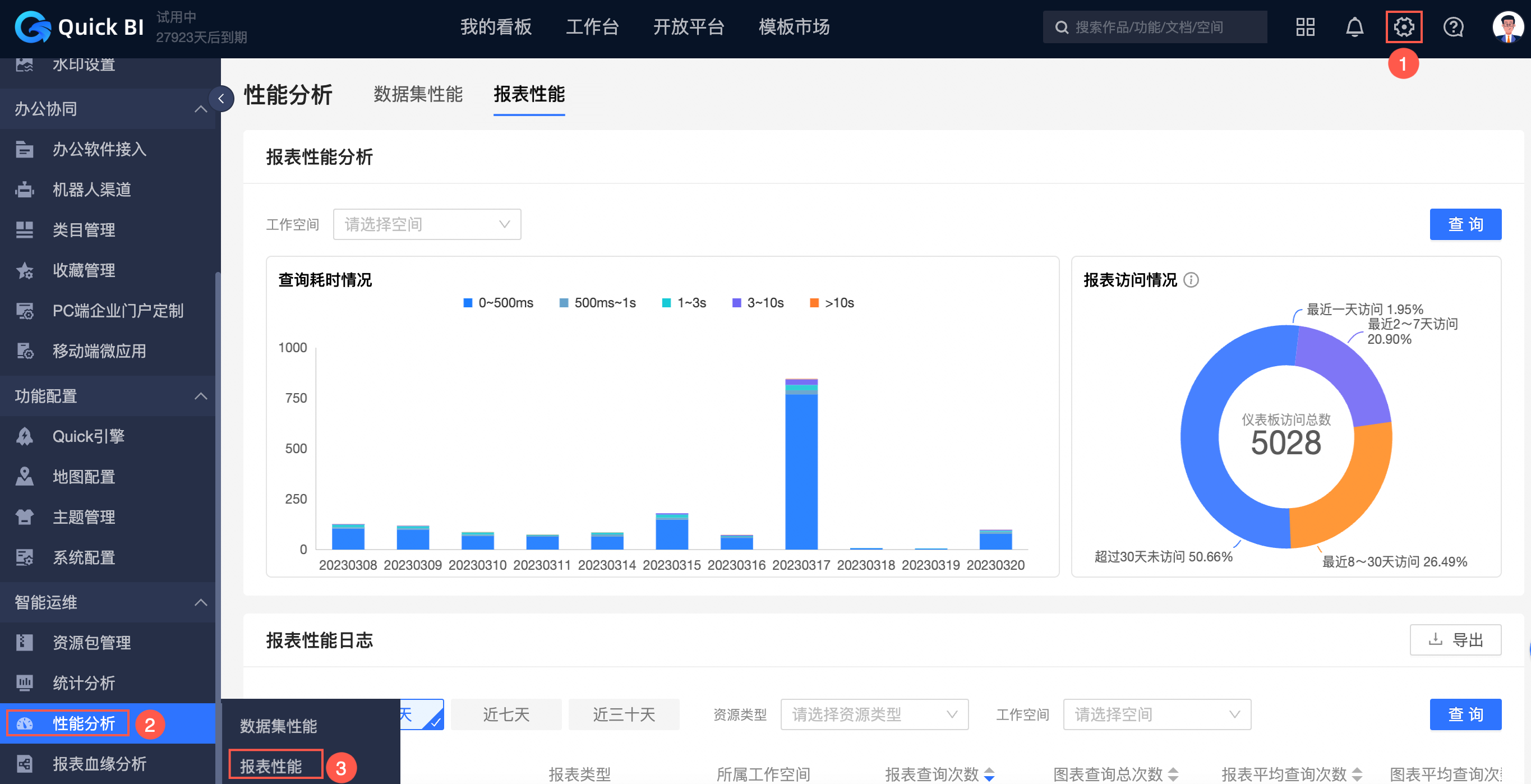Open 机器人渠道 sidebar item

point(108,189)
